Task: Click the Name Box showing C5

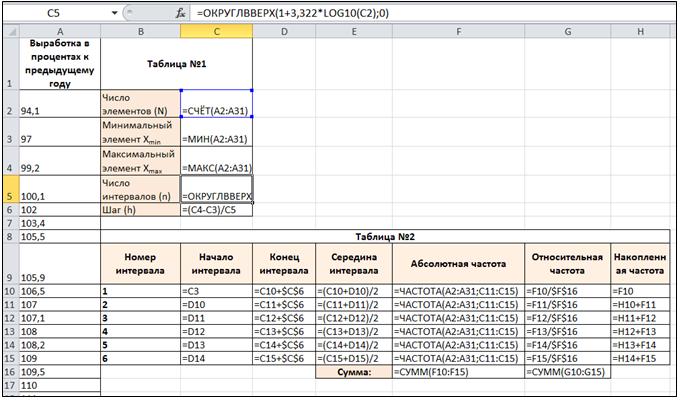Action: click(55, 15)
